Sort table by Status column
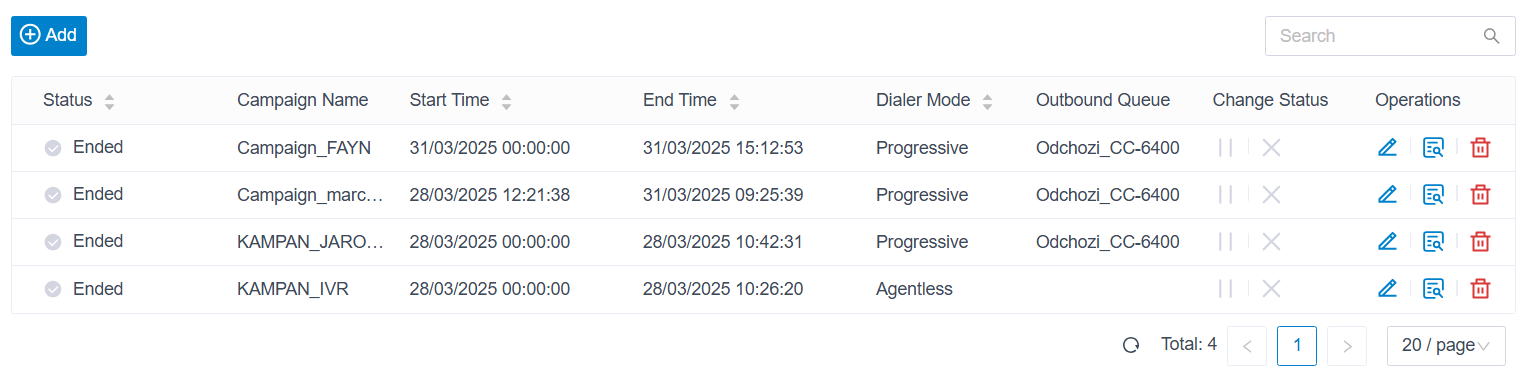This screenshot has height=379, width=1532. coord(109,101)
